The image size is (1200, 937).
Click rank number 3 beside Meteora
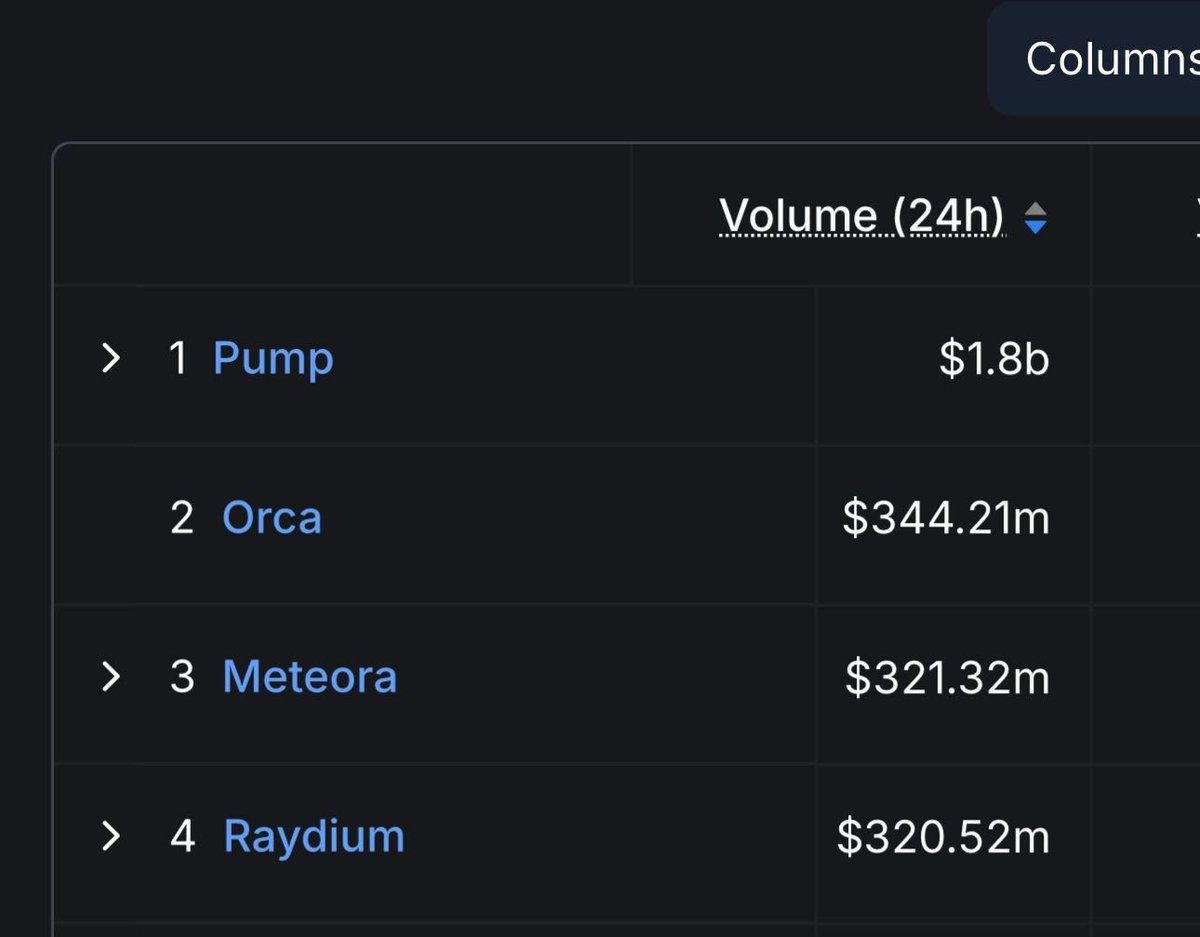pyautogui.click(x=182, y=677)
